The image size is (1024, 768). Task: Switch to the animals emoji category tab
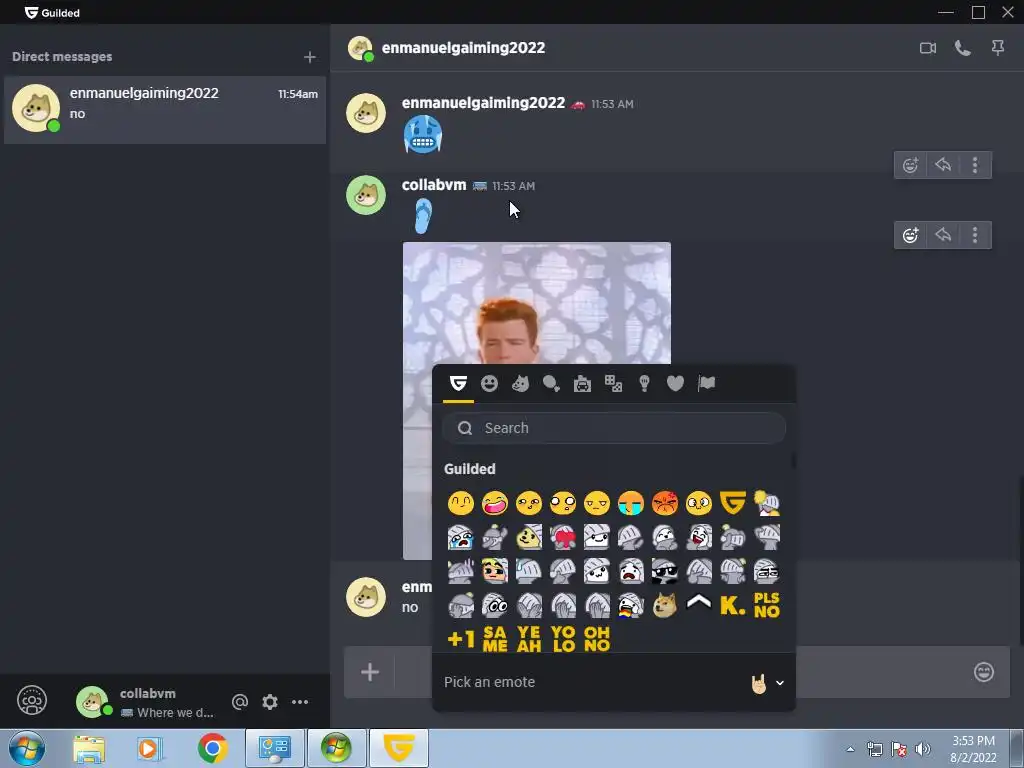[520, 383]
